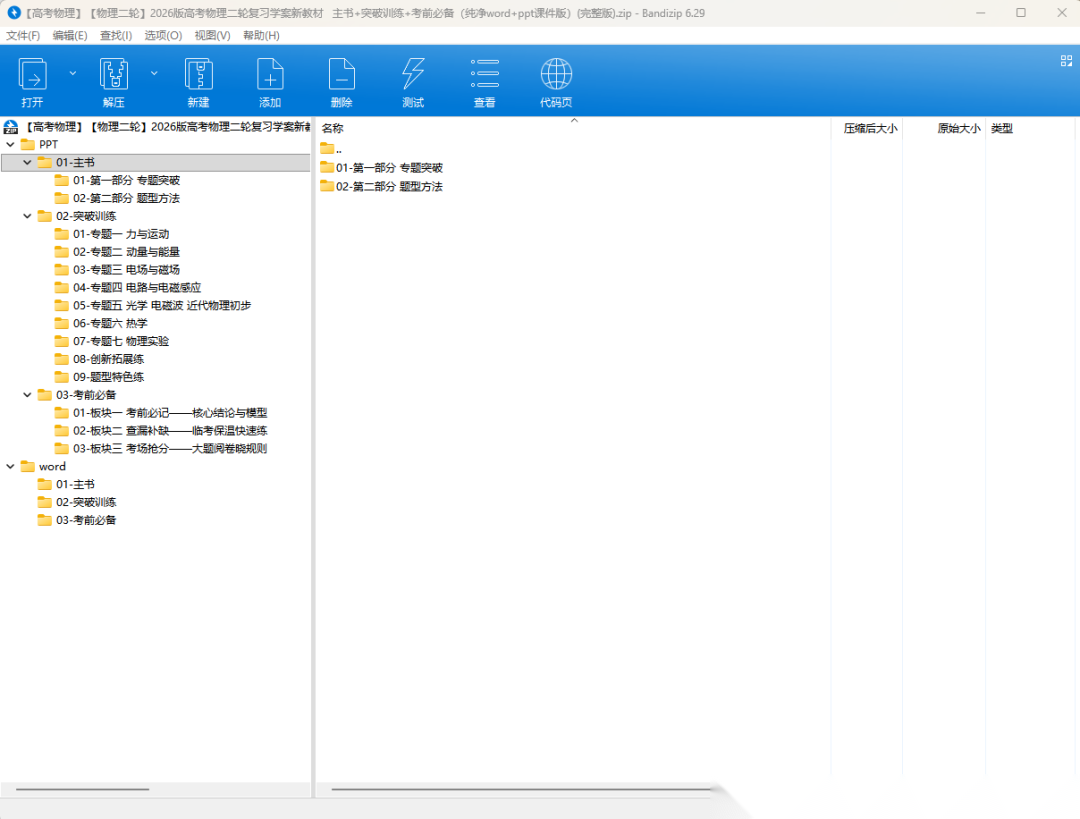The width and height of the screenshot is (1080, 819).
Task: Click the Code page (代码页) globe icon
Action: 556,76
